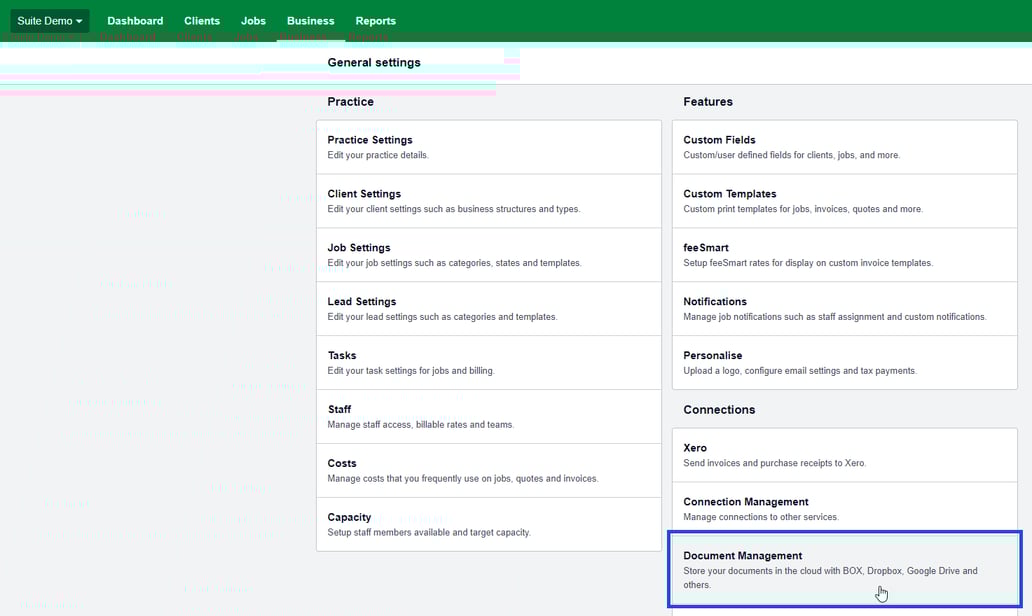Open the Tasks settings

tap(488, 363)
